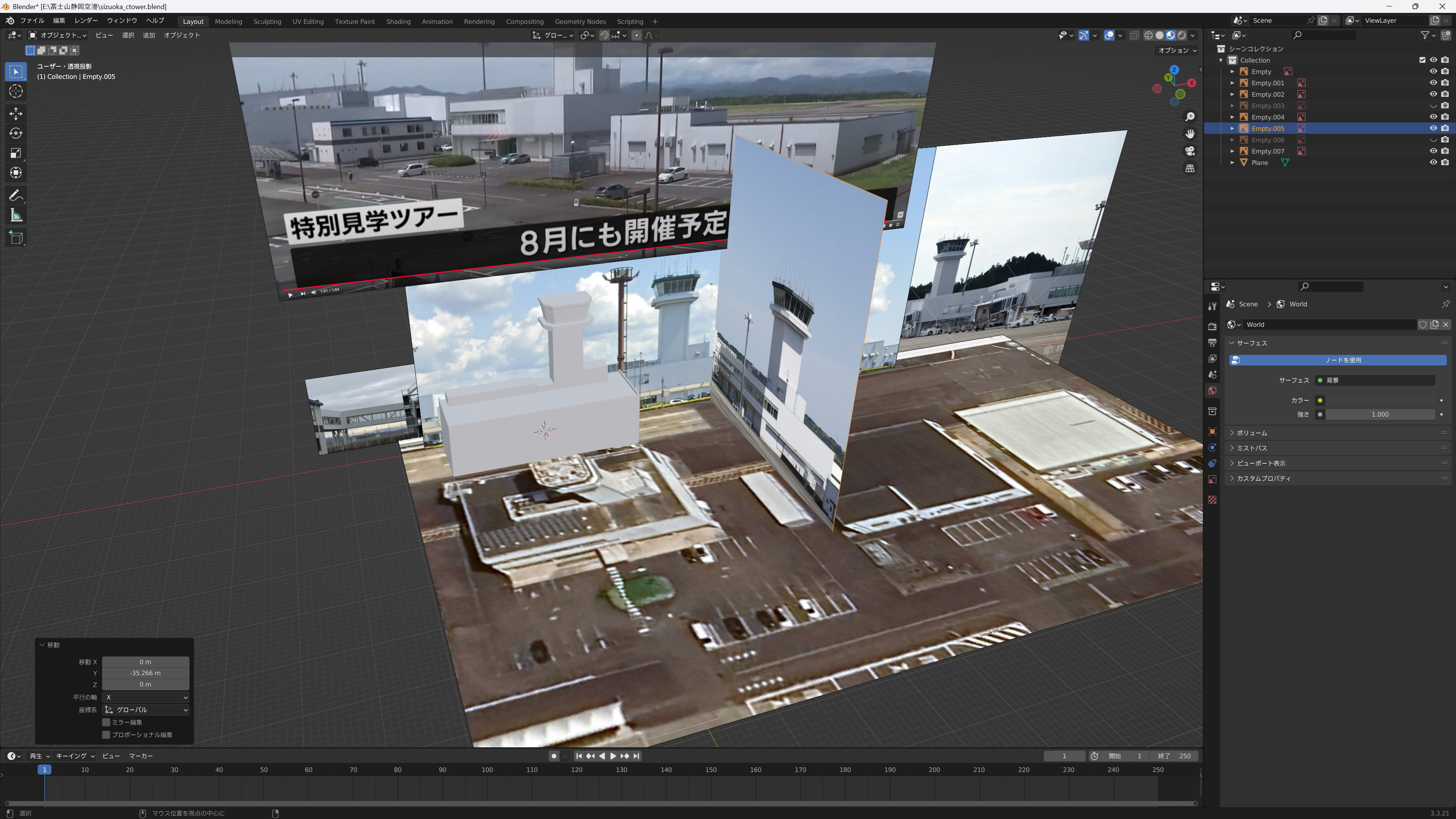Toggle visibility of the Plane object
This screenshot has height=819, width=1456.
click(1433, 162)
